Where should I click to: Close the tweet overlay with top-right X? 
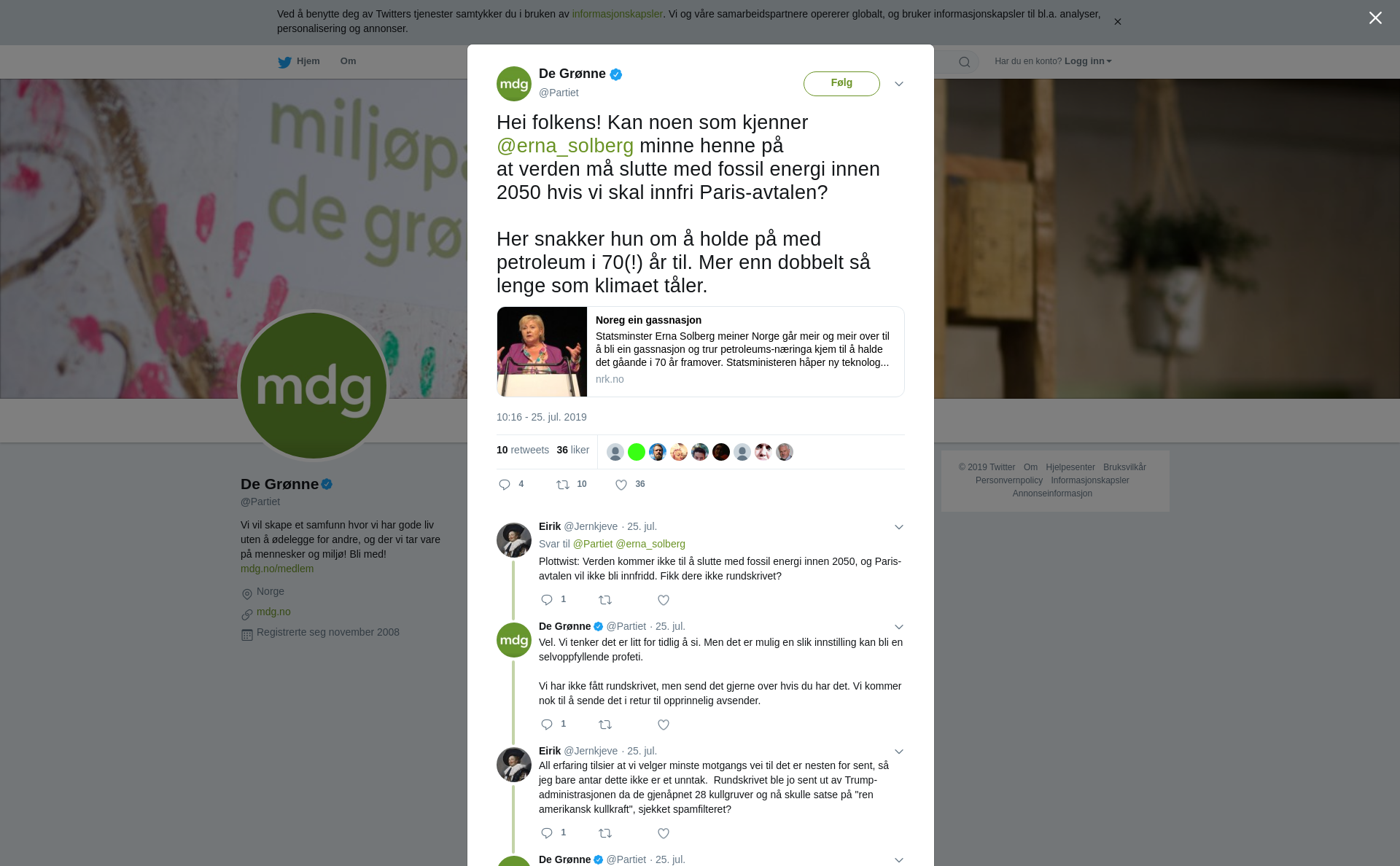tap(1375, 18)
